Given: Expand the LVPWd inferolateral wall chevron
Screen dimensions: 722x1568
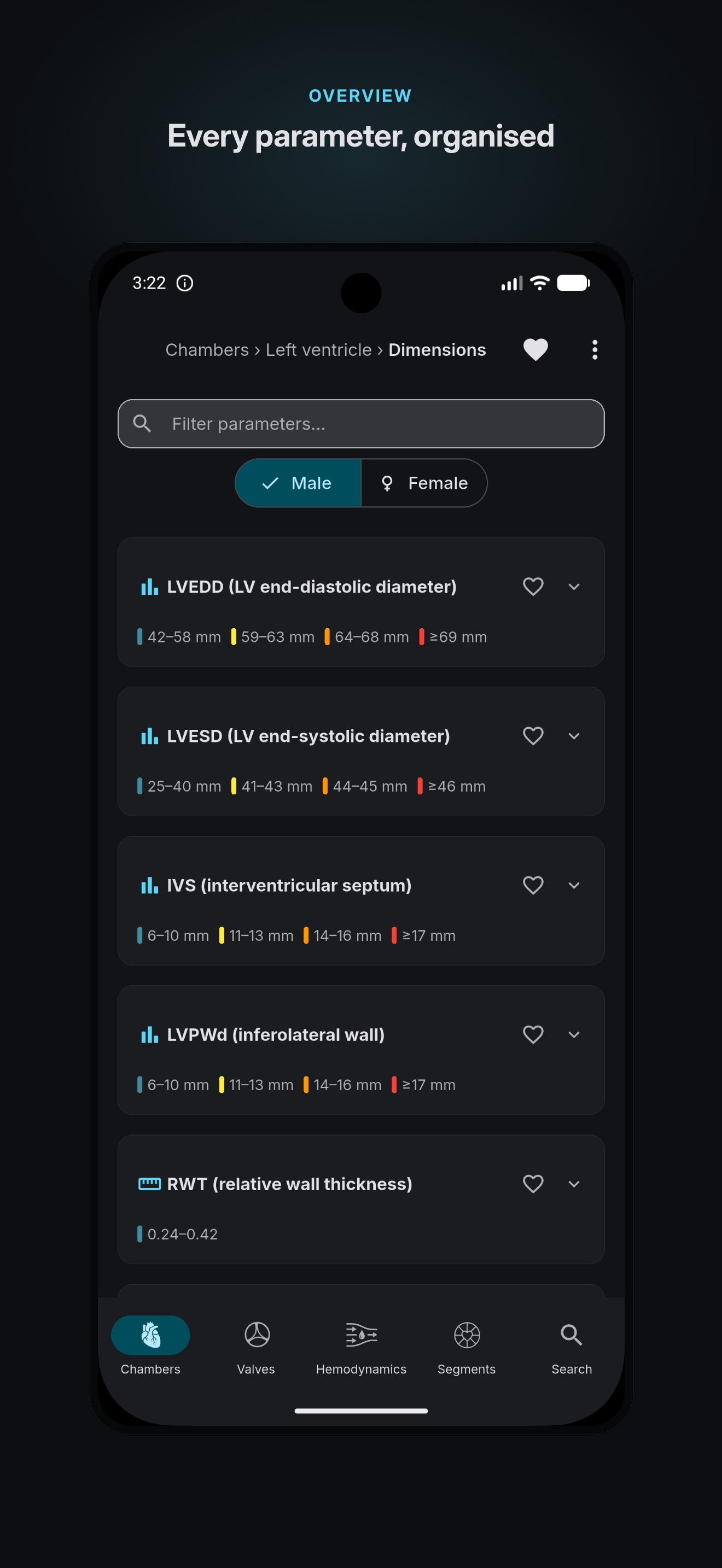Looking at the screenshot, I should [x=573, y=1035].
